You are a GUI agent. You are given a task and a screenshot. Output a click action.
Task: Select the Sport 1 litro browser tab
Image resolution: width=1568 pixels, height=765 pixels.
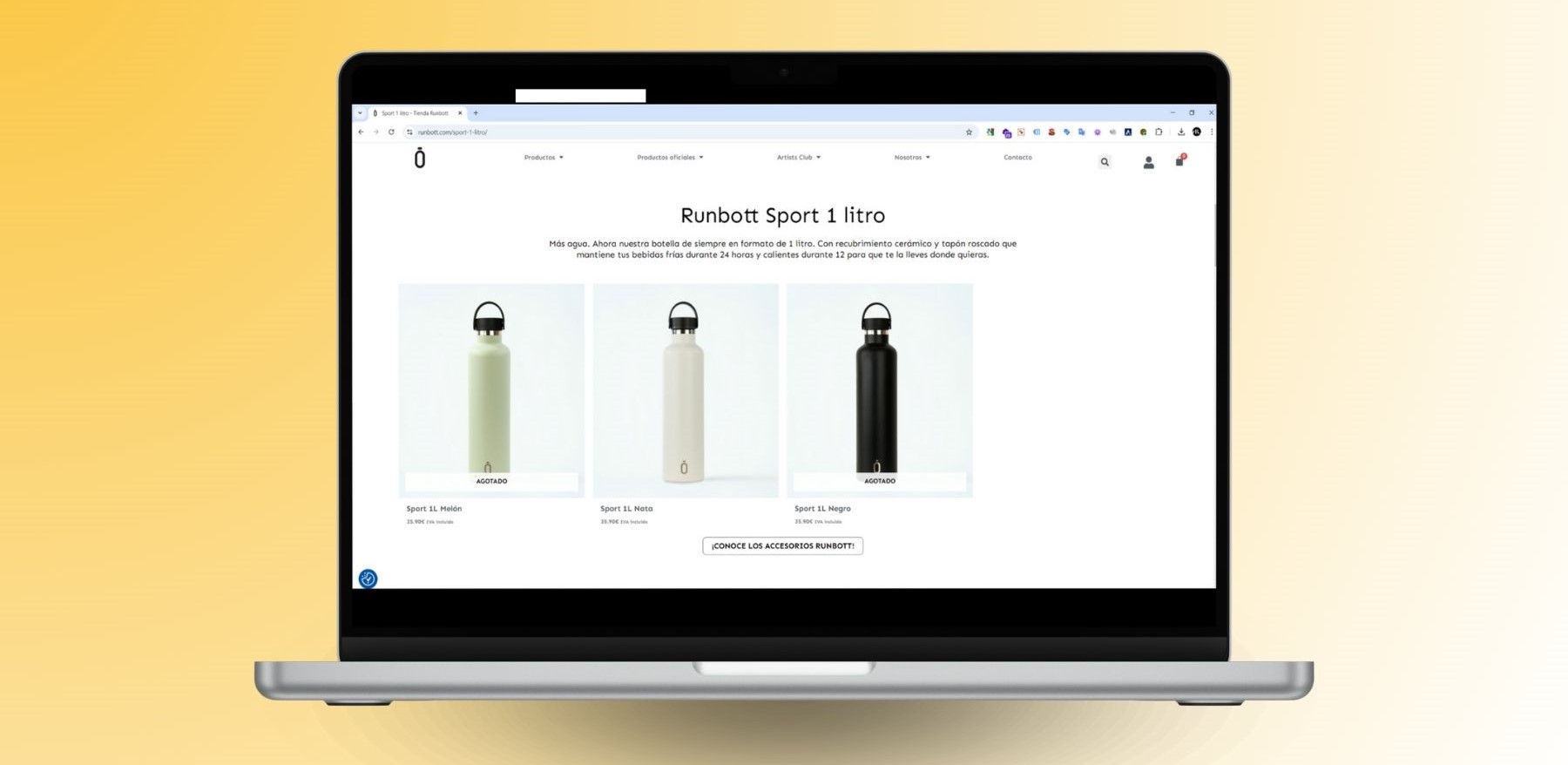(x=417, y=113)
